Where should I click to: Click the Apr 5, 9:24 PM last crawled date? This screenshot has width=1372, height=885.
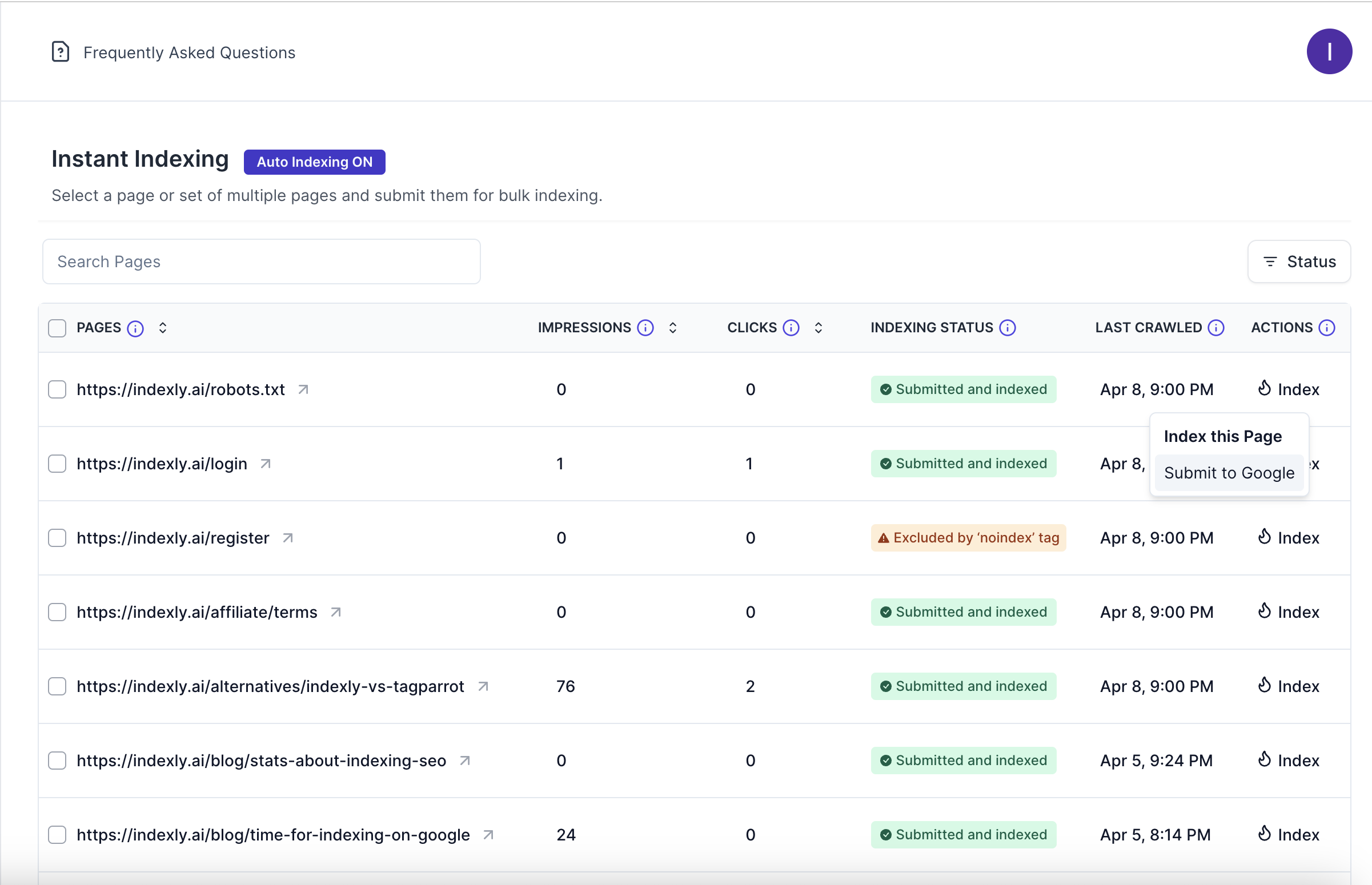point(1156,761)
